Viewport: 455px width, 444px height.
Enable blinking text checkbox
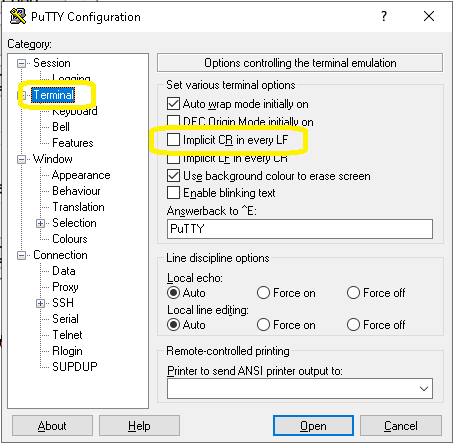point(173,193)
